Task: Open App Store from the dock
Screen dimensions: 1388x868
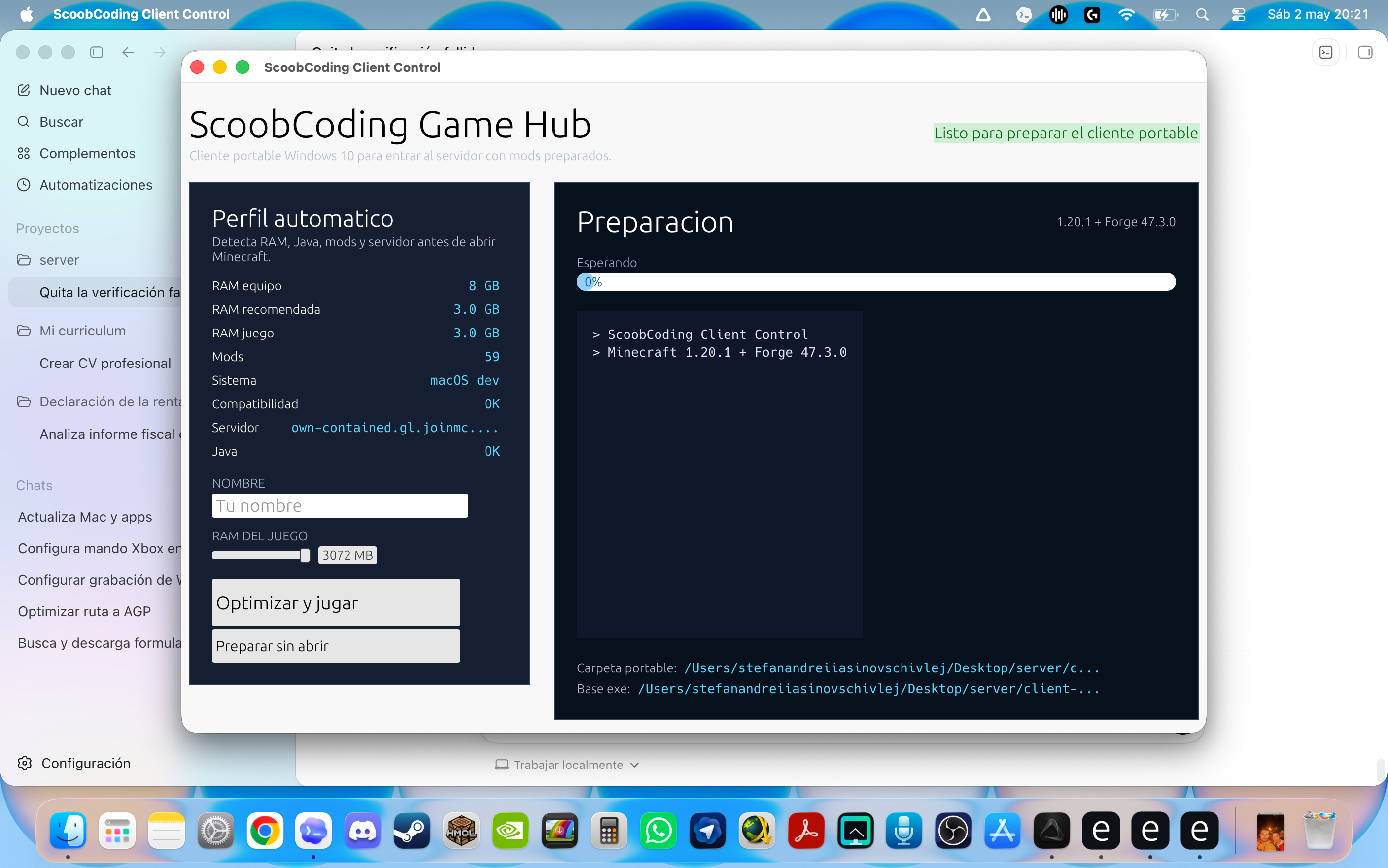Action: [1003, 830]
